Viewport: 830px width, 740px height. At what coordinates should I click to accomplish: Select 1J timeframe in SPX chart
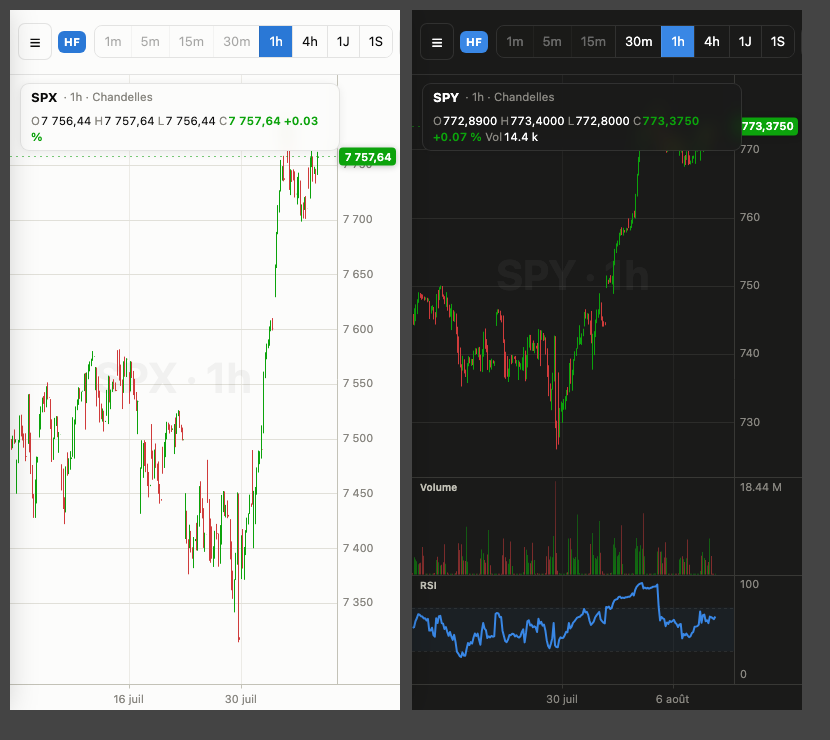[x=343, y=42]
